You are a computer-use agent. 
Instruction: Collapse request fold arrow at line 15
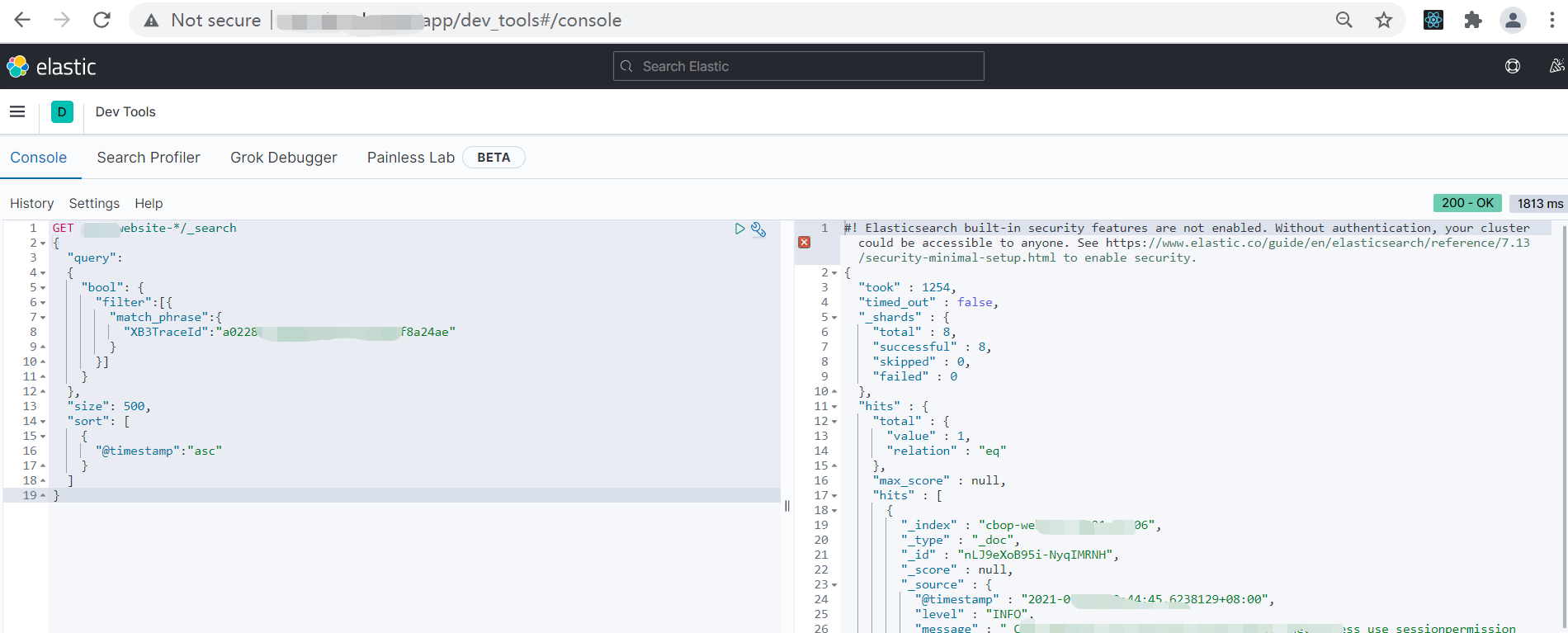pyautogui.click(x=43, y=437)
